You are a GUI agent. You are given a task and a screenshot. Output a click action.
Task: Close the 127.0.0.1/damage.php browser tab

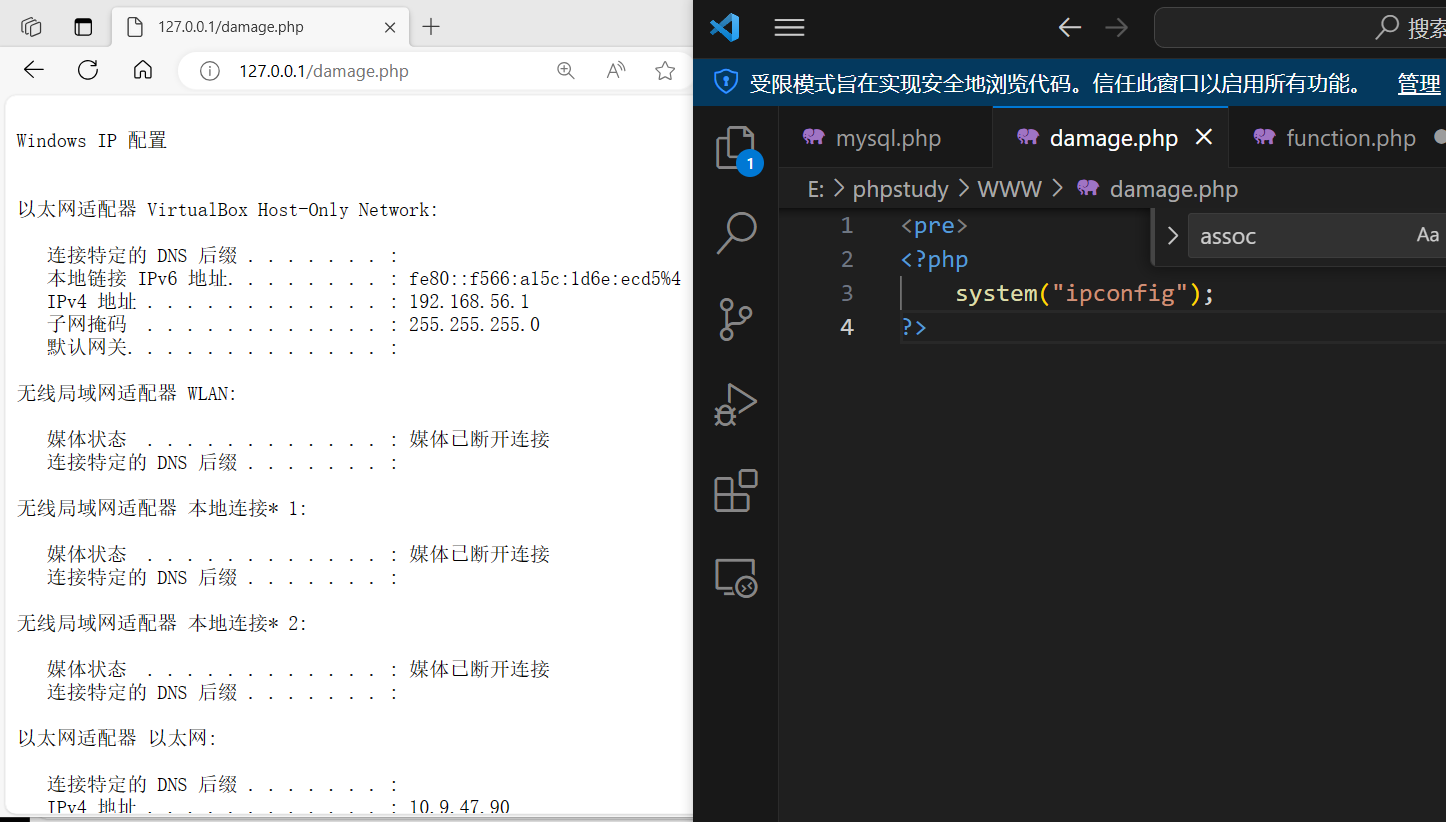pos(391,27)
